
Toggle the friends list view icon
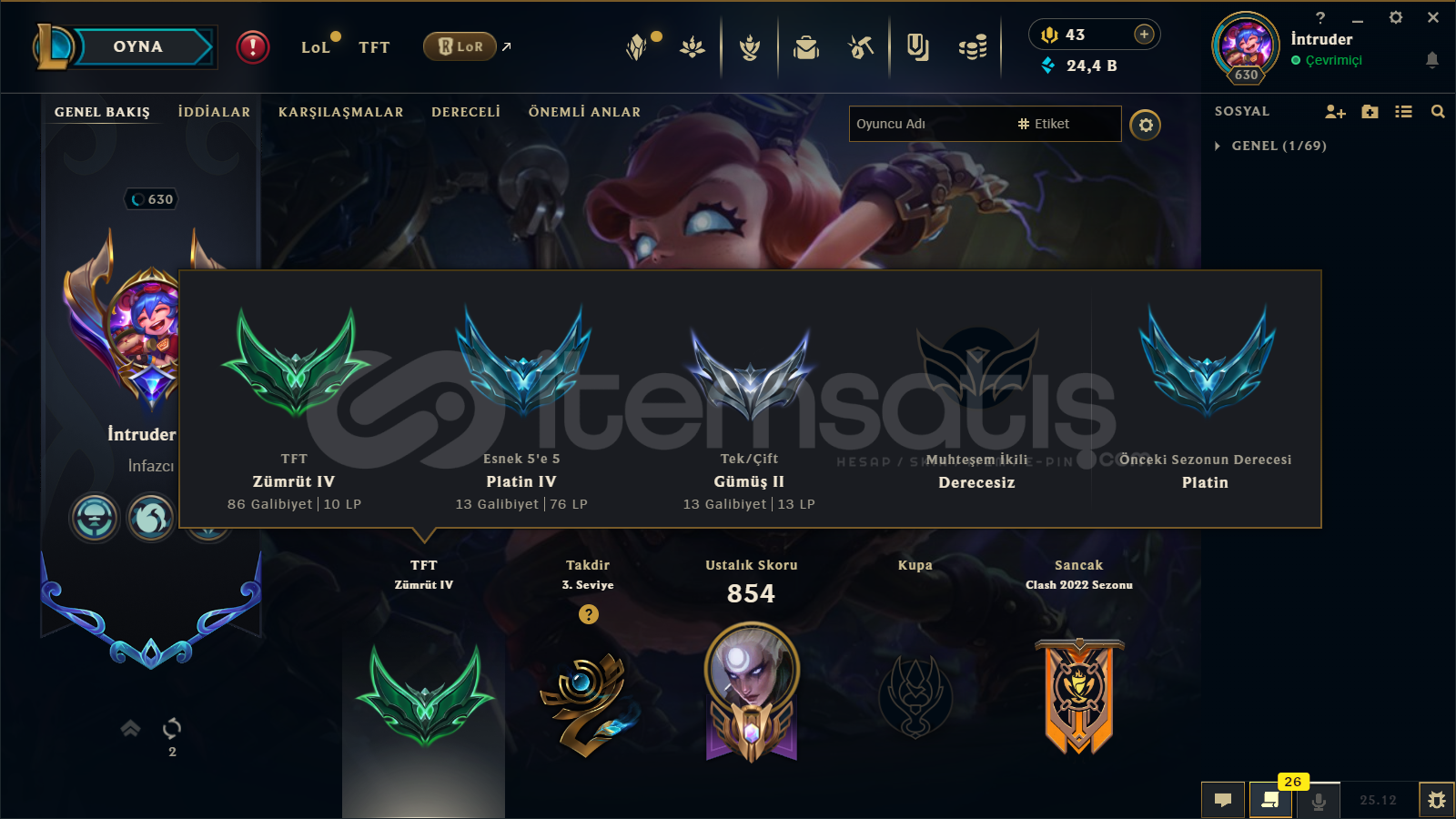click(x=1403, y=111)
